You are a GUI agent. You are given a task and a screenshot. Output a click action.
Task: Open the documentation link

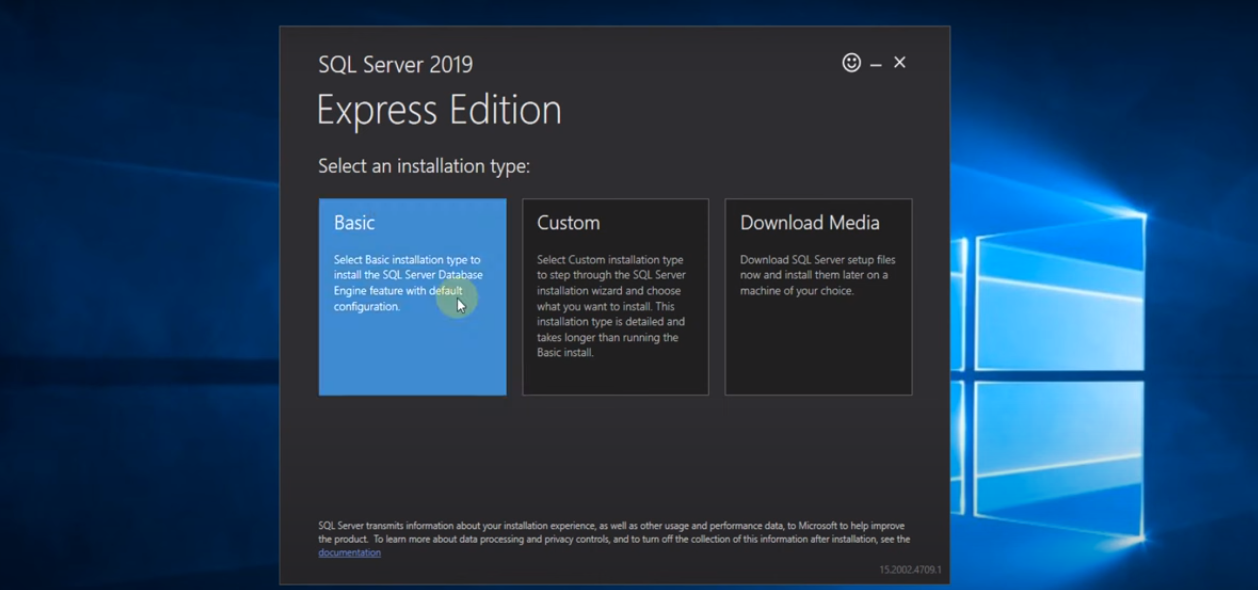click(349, 553)
